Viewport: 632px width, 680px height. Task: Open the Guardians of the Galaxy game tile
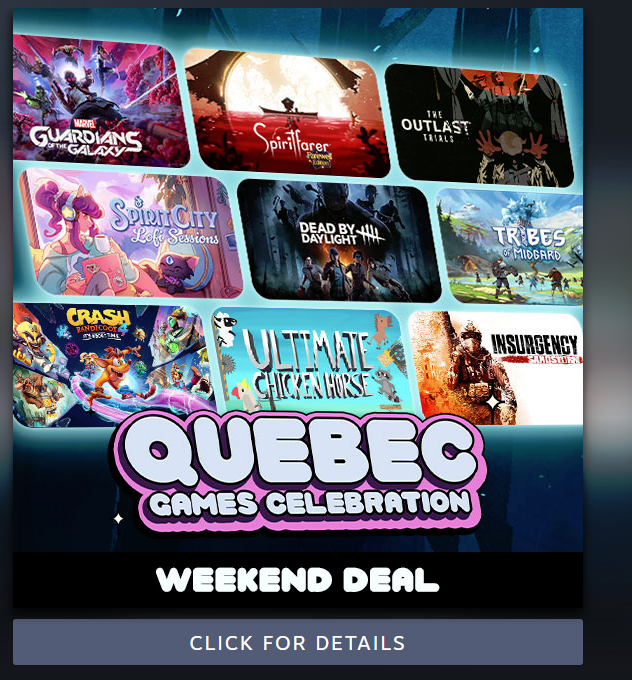(x=101, y=101)
